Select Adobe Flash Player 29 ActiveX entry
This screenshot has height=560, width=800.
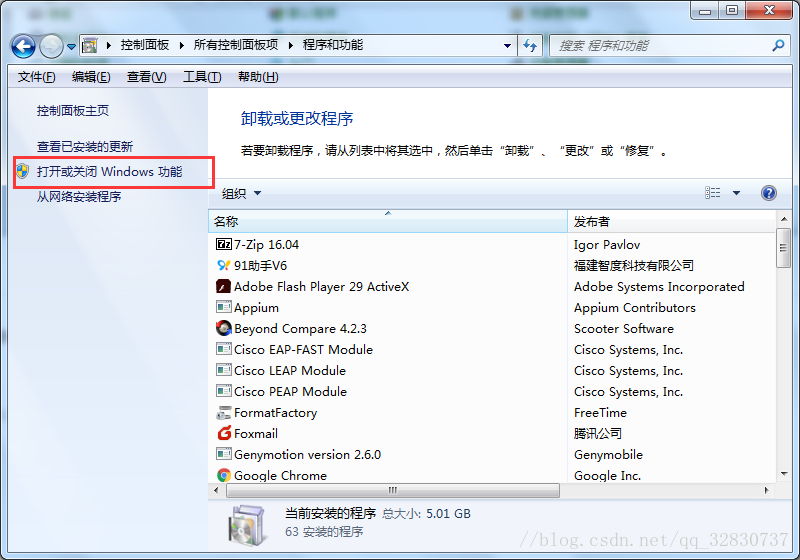321,287
